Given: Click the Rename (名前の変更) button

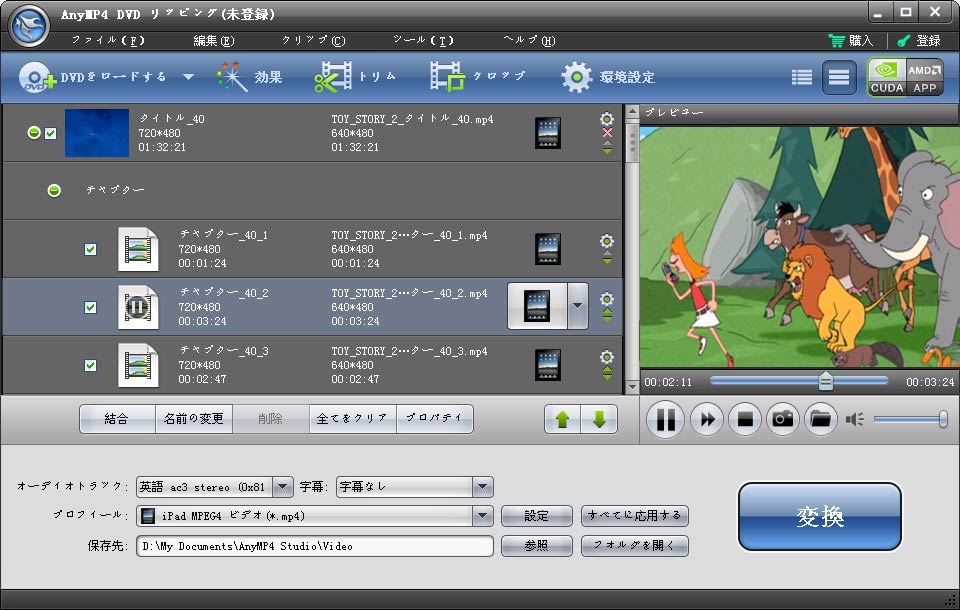Looking at the screenshot, I should pyautogui.click(x=193, y=419).
